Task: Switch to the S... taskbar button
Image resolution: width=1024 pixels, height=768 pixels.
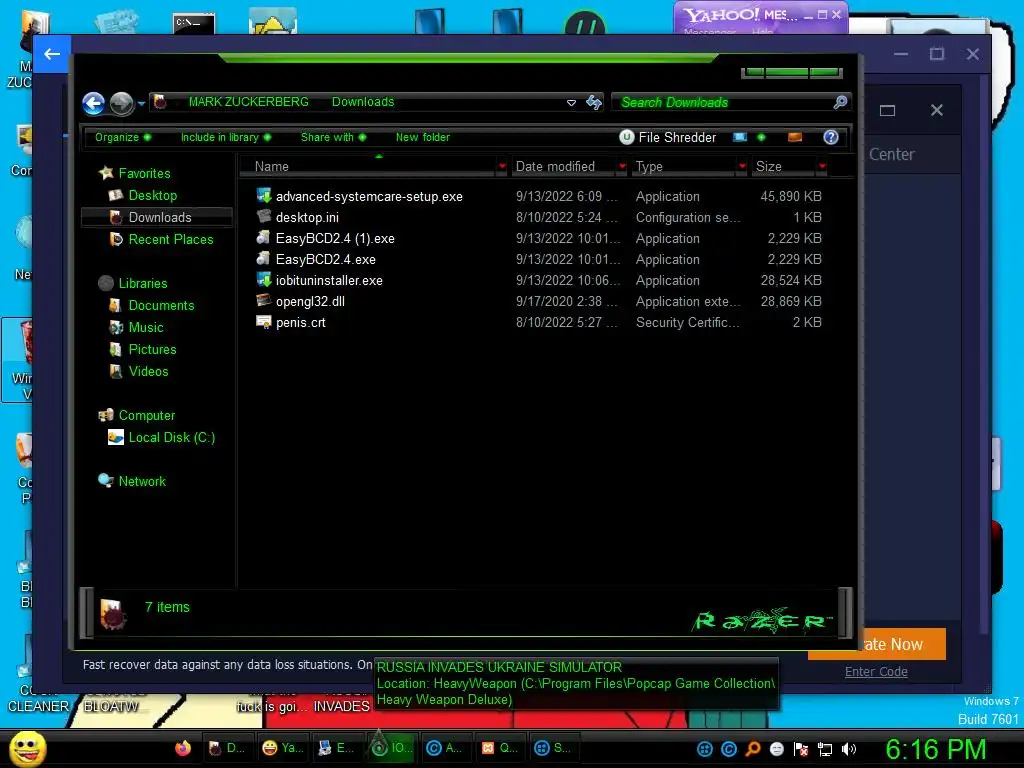Action: point(552,748)
